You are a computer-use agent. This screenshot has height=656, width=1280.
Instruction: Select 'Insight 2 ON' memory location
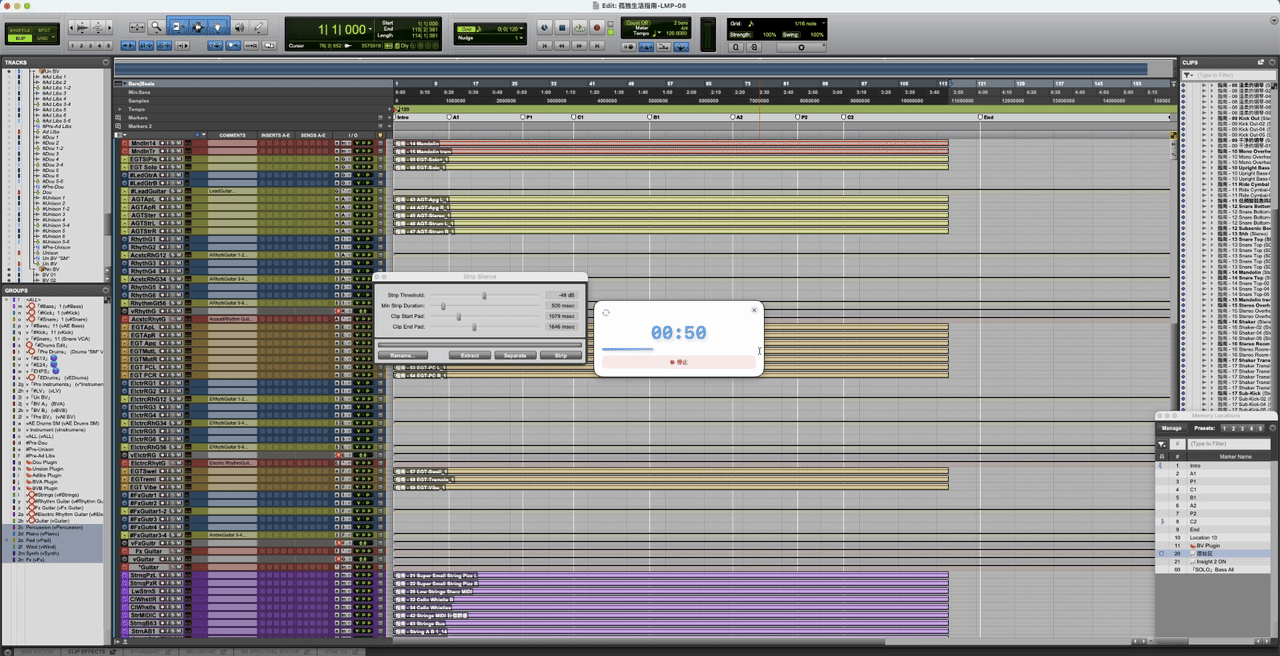point(1213,562)
